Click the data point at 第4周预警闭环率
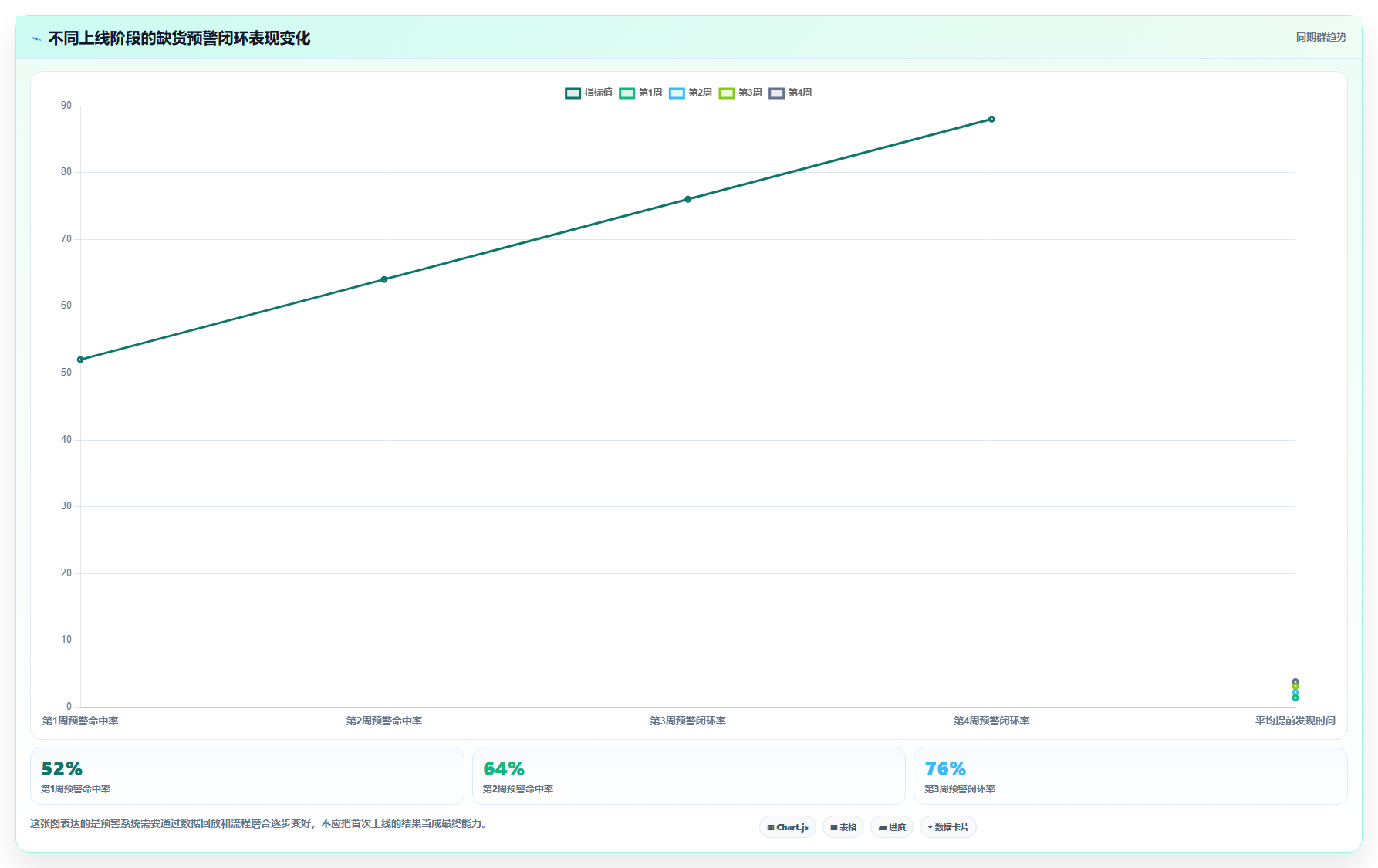This screenshot has width=1378, height=868. click(991, 119)
